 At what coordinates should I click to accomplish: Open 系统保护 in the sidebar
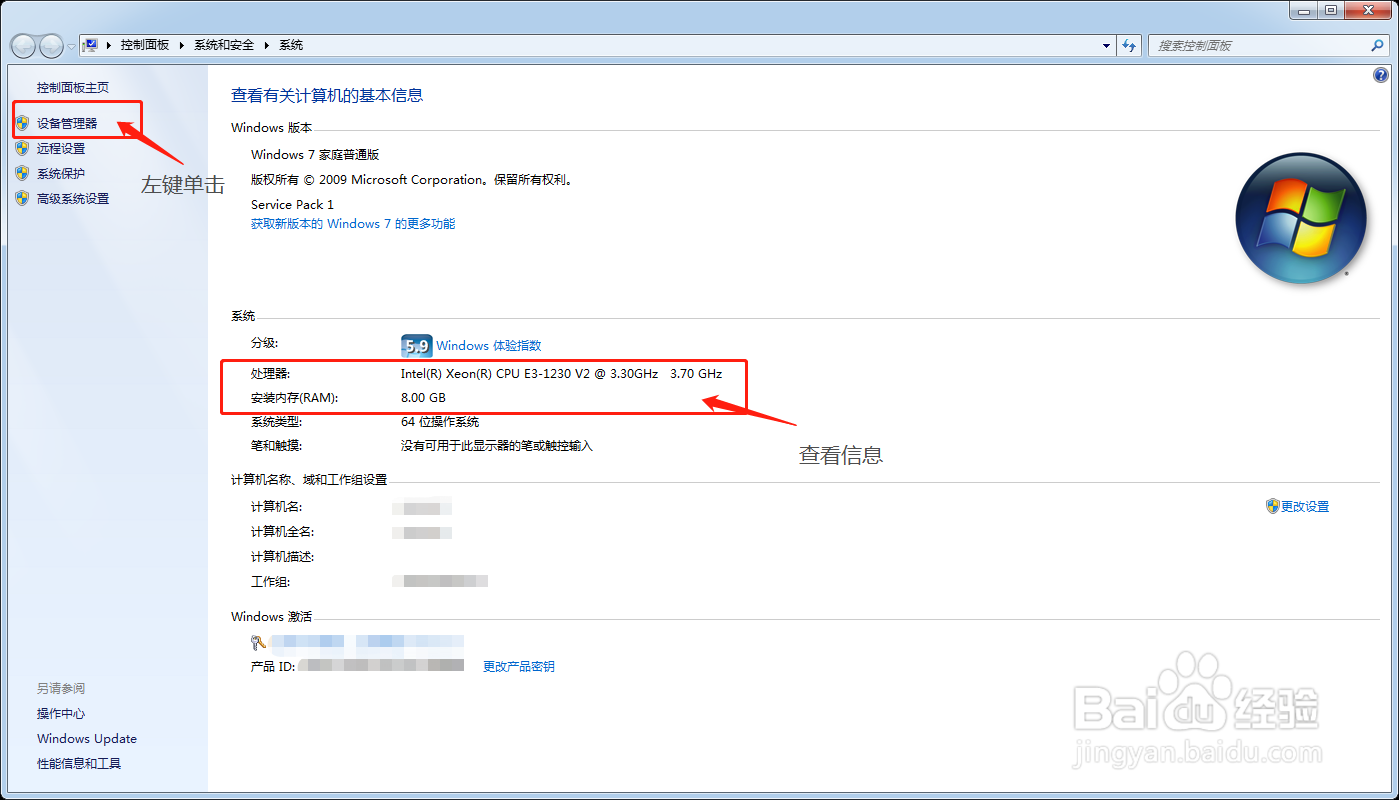coord(61,173)
